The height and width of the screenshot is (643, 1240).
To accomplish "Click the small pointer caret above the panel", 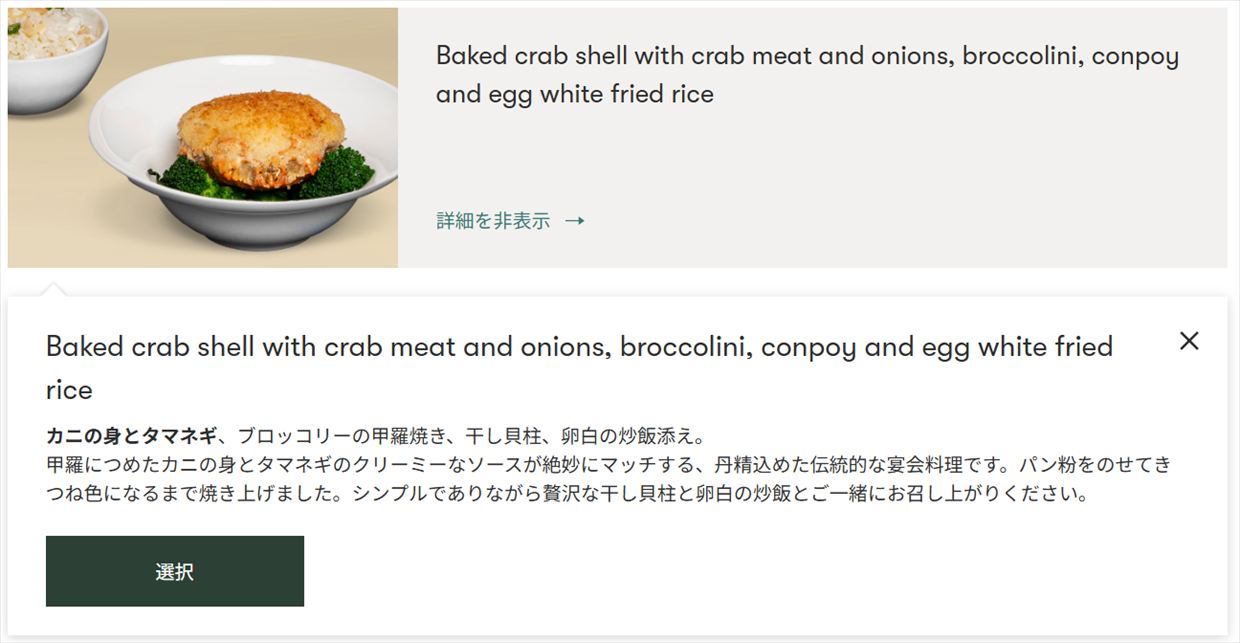I will (54, 289).
